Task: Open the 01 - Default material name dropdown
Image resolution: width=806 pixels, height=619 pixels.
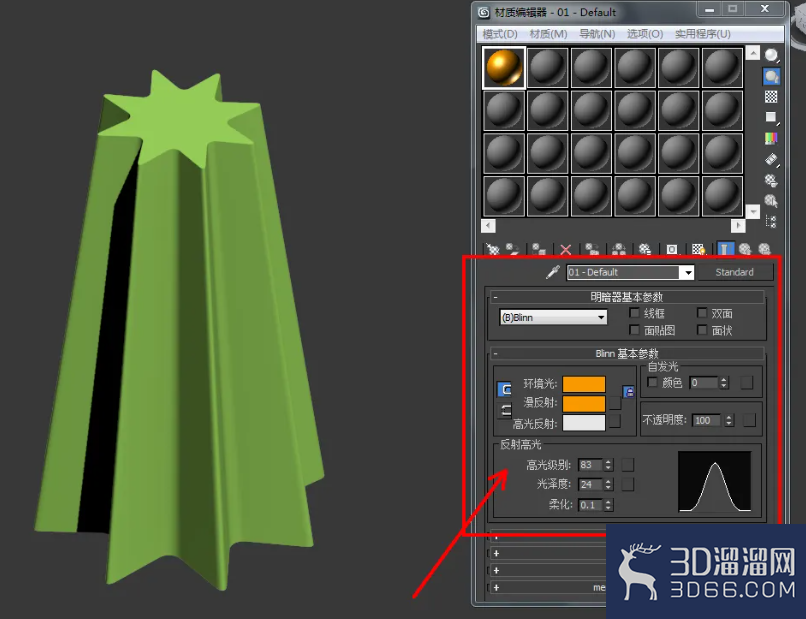Action: pos(688,272)
